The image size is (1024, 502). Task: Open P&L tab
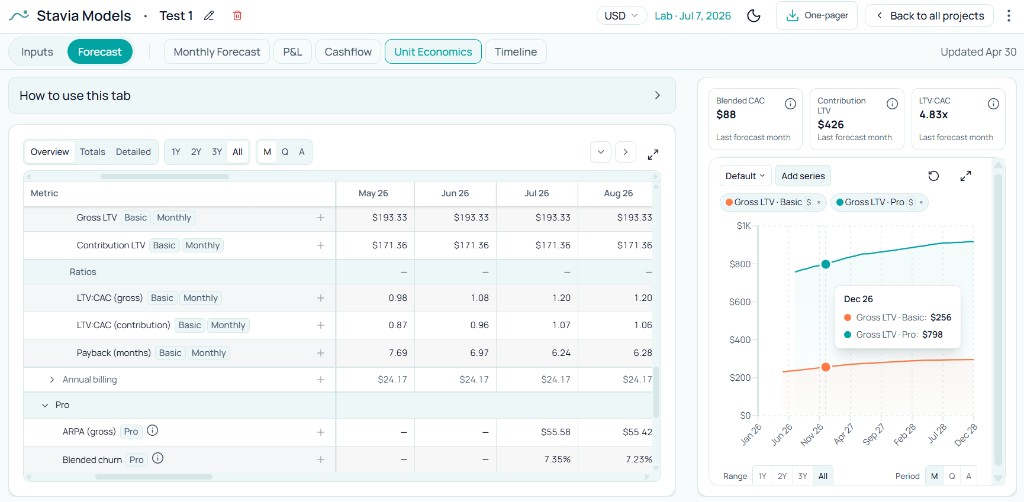(293, 52)
